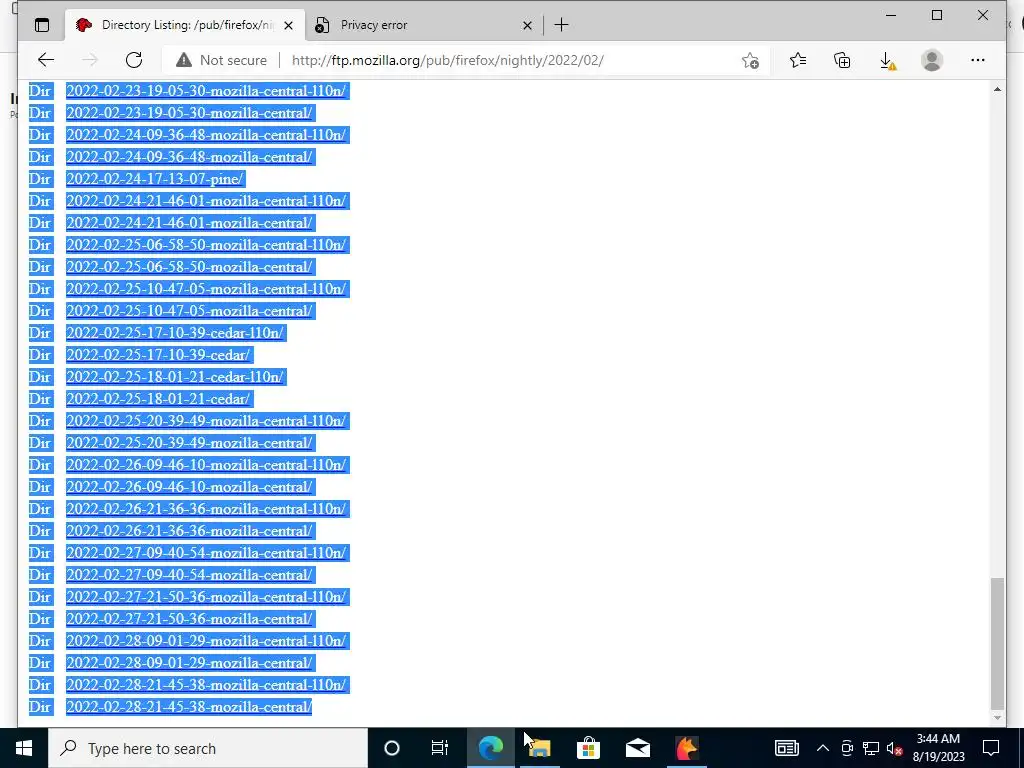Click the Not secure warning indicator

click(221, 60)
